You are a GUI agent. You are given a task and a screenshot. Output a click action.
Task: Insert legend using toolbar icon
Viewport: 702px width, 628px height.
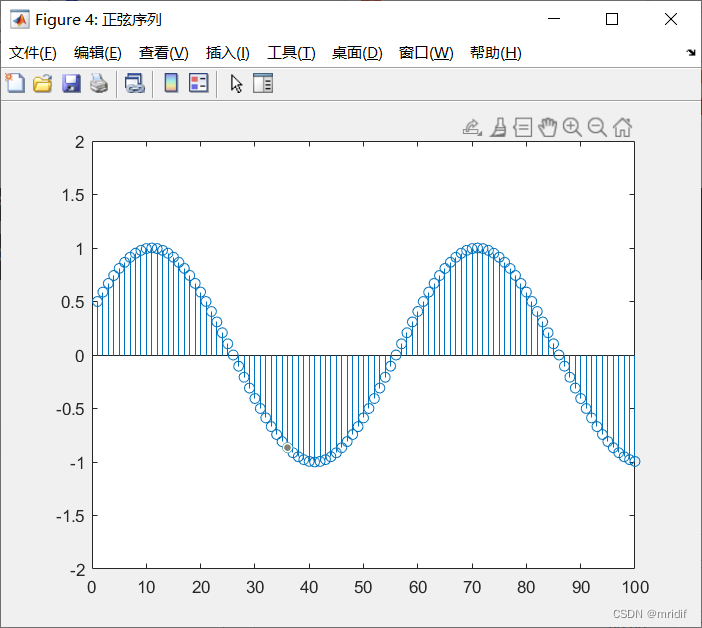(x=199, y=83)
